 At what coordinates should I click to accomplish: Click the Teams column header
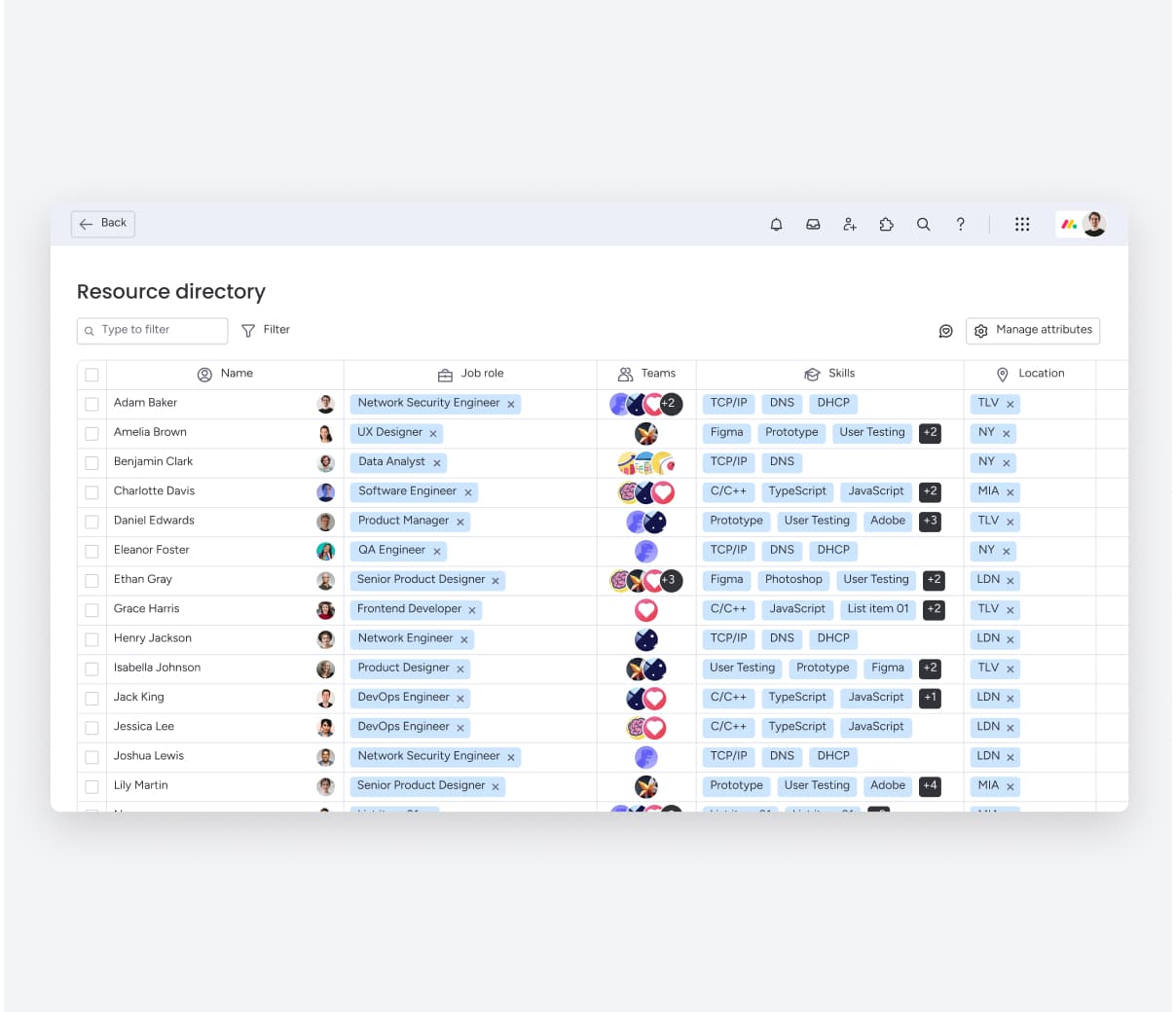coord(646,374)
